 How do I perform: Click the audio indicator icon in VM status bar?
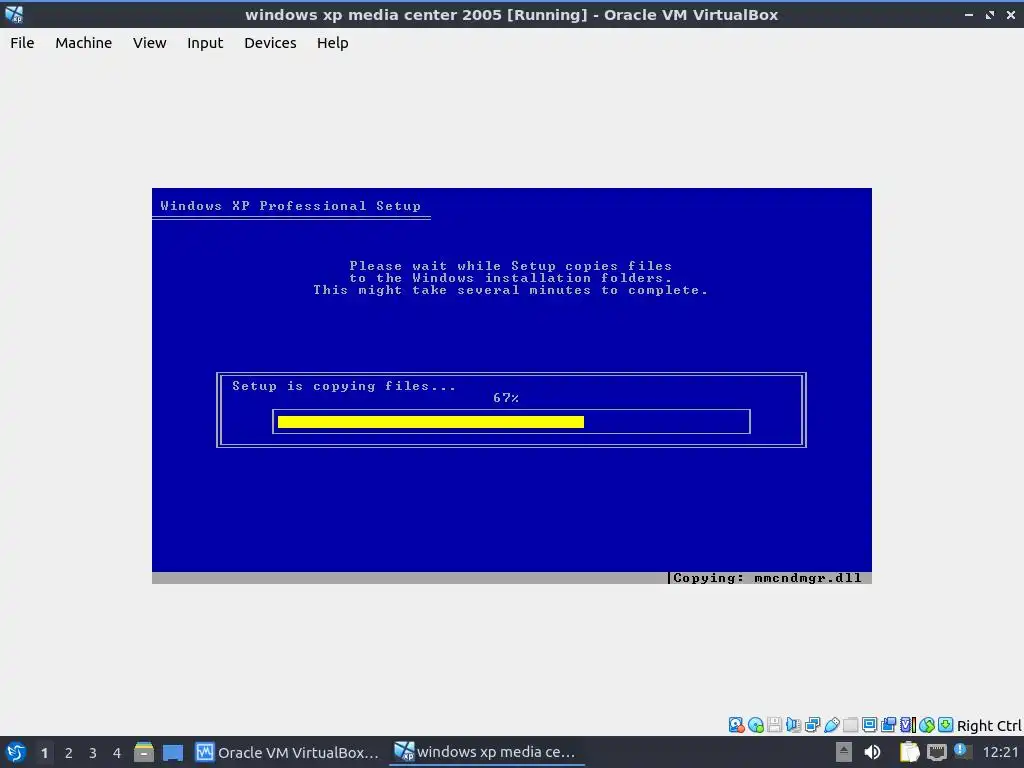coord(793,724)
